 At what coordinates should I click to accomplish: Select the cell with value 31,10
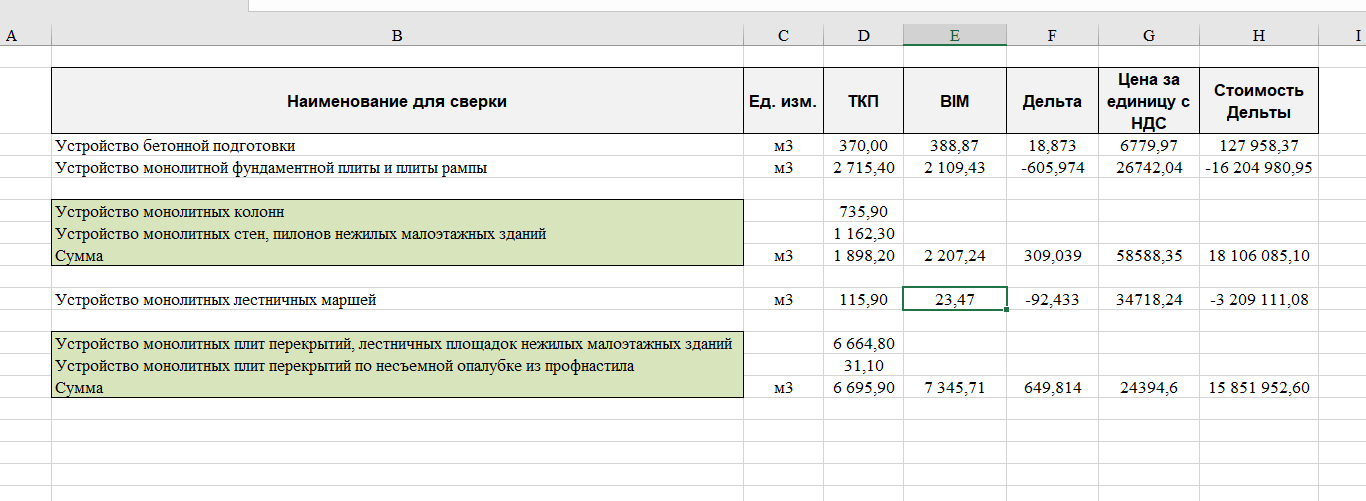863,366
